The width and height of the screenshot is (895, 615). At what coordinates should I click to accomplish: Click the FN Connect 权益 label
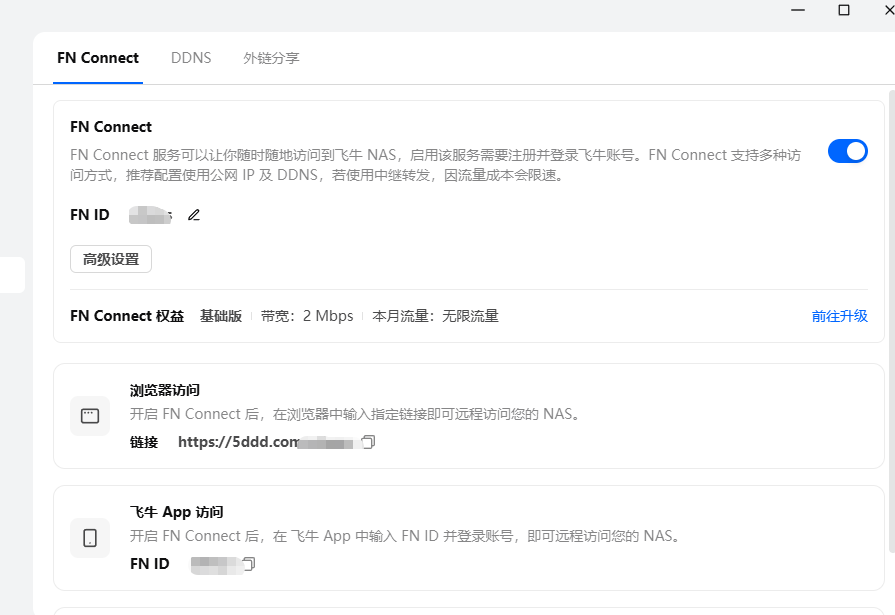127,316
